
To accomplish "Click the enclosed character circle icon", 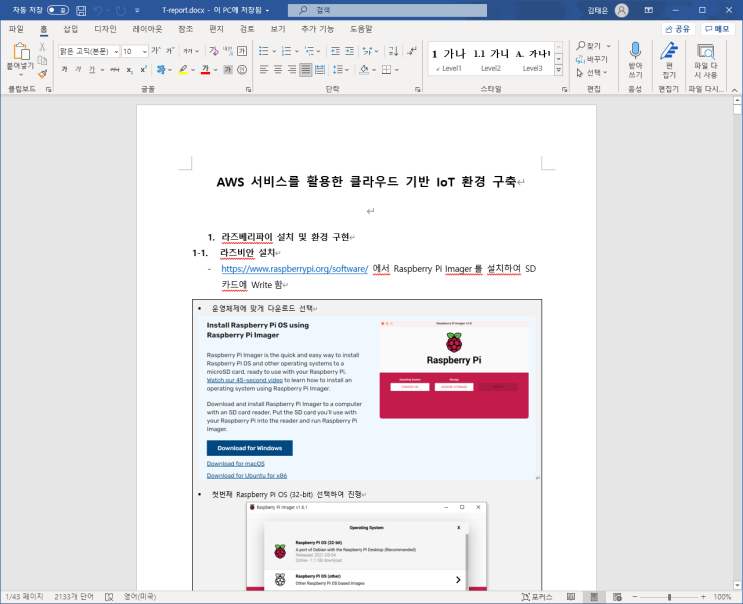I will (x=242, y=70).
